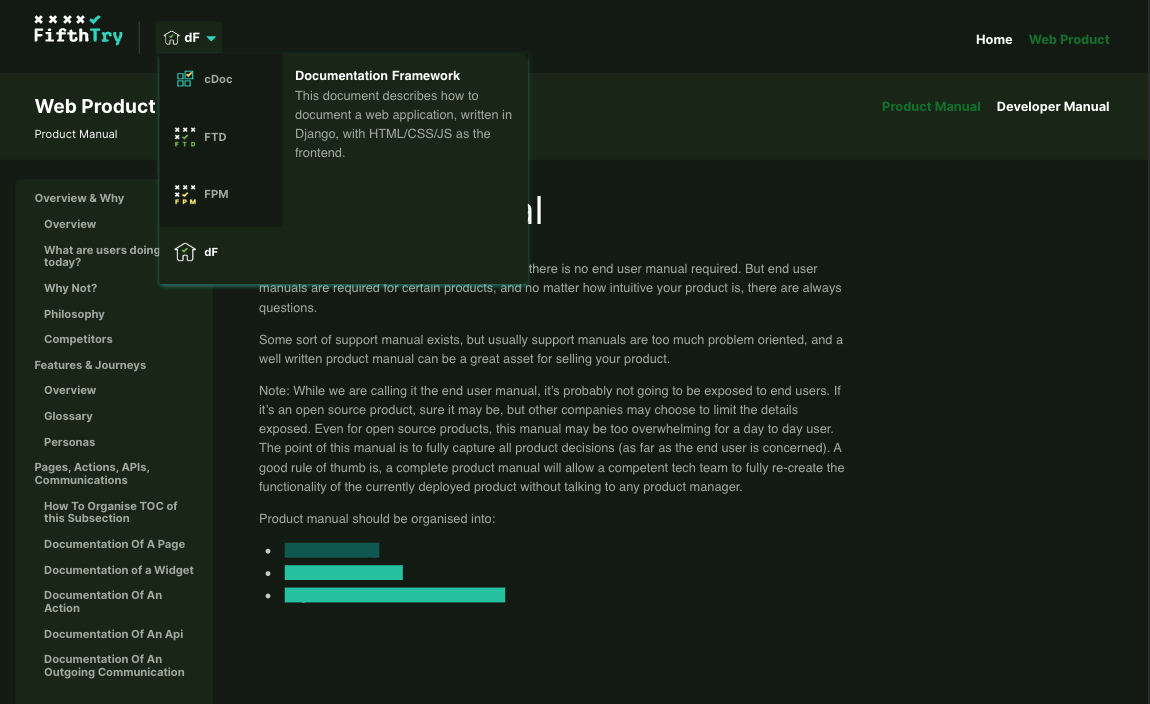Click the third highlighted bullet link
The height and width of the screenshot is (704, 1150).
click(395, 595)
